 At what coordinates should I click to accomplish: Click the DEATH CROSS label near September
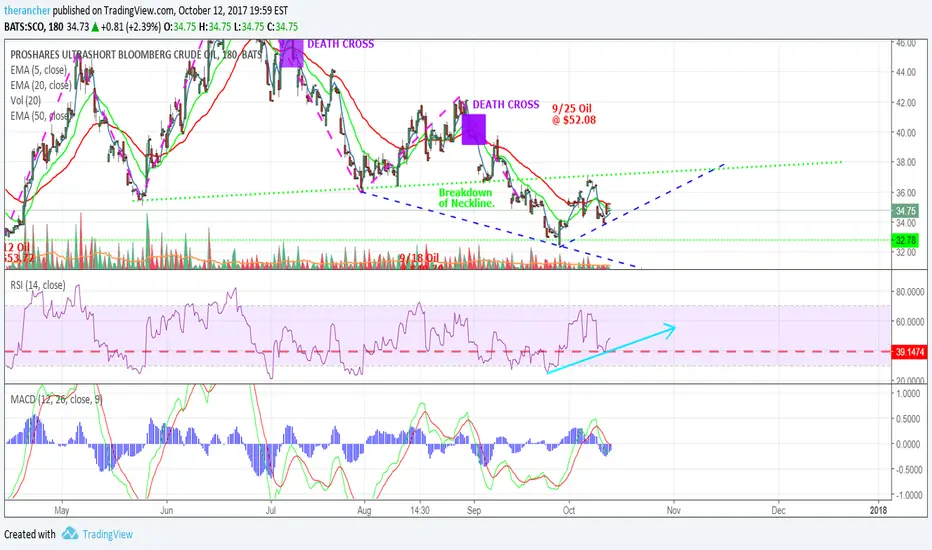point(506,105)
